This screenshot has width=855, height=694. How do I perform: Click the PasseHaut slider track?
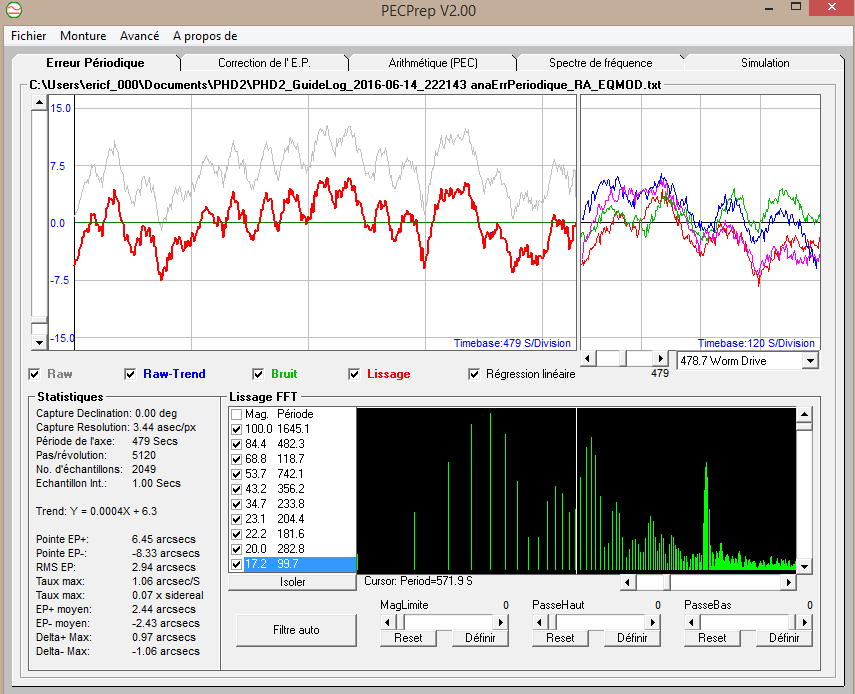(x=600, y=621)
